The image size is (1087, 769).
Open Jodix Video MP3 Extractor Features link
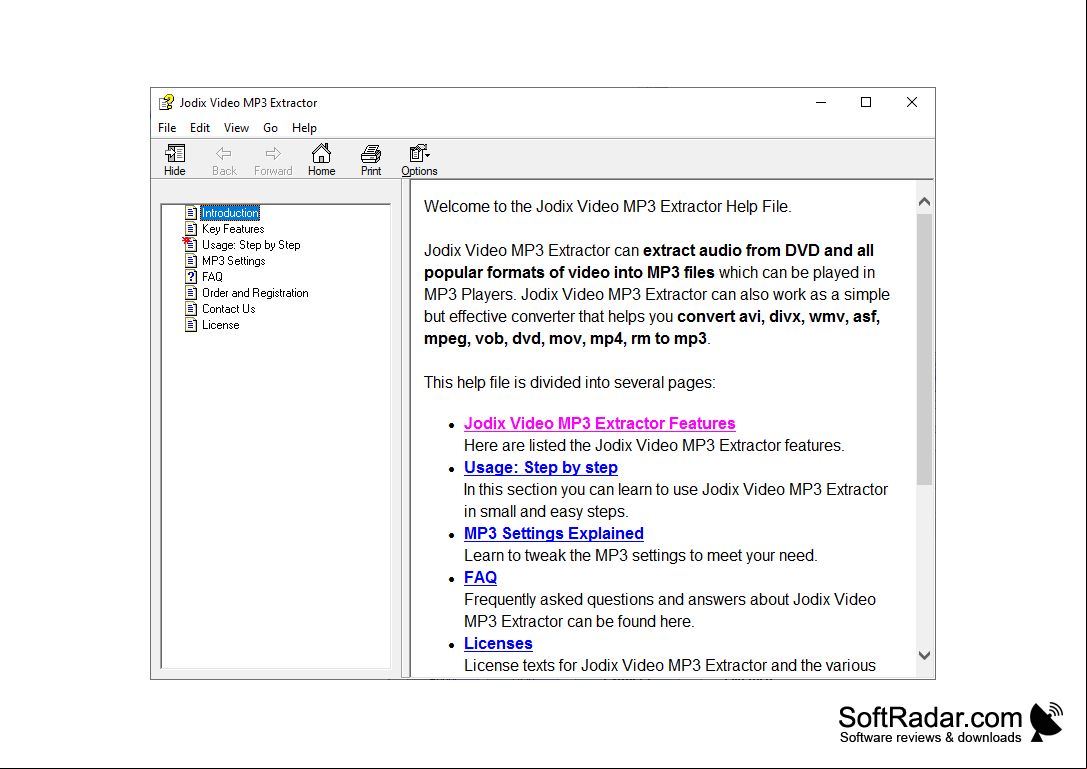click(x=600, y=424)
